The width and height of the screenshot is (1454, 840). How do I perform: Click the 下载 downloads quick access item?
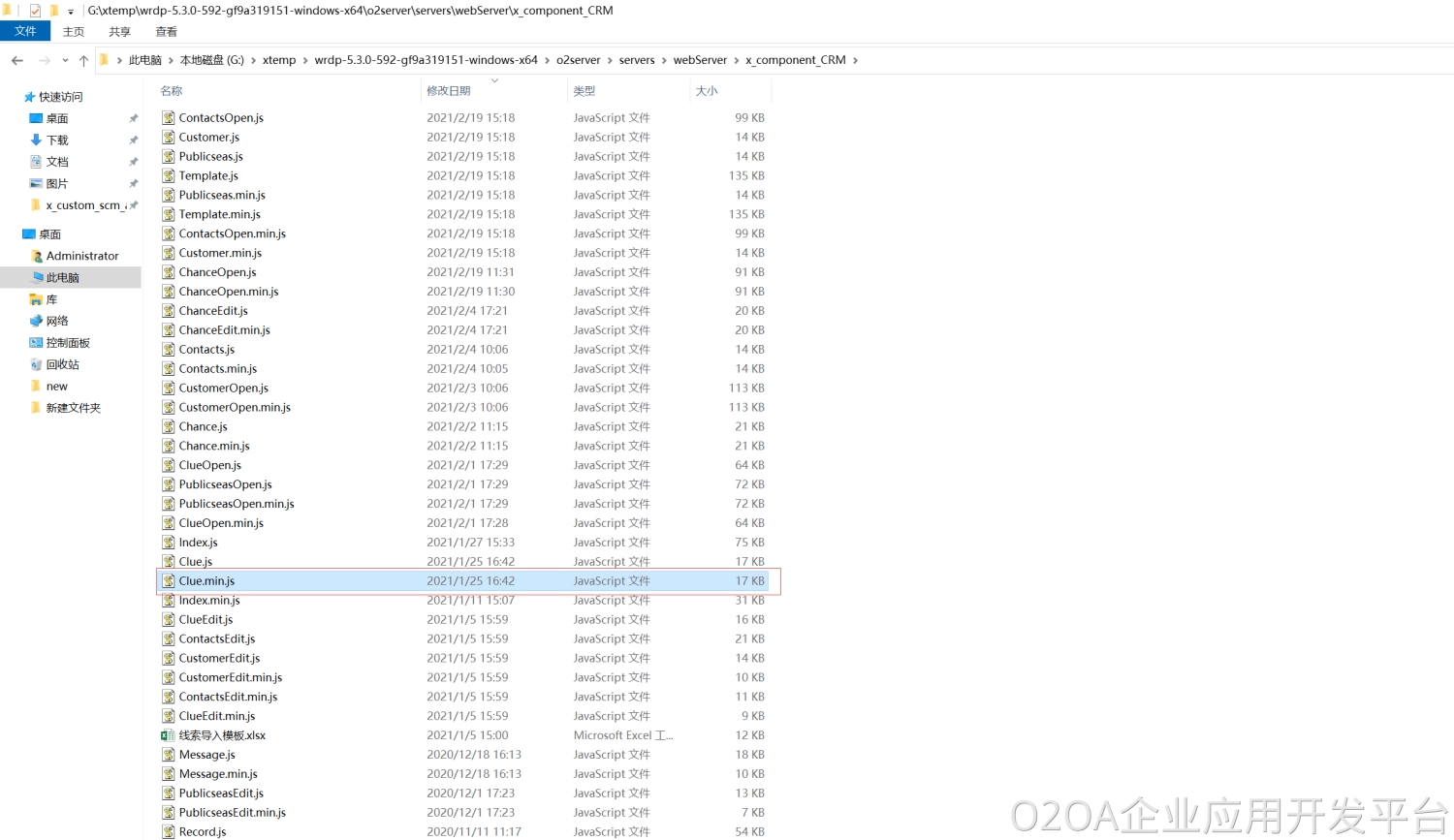[x=56, y=140]
